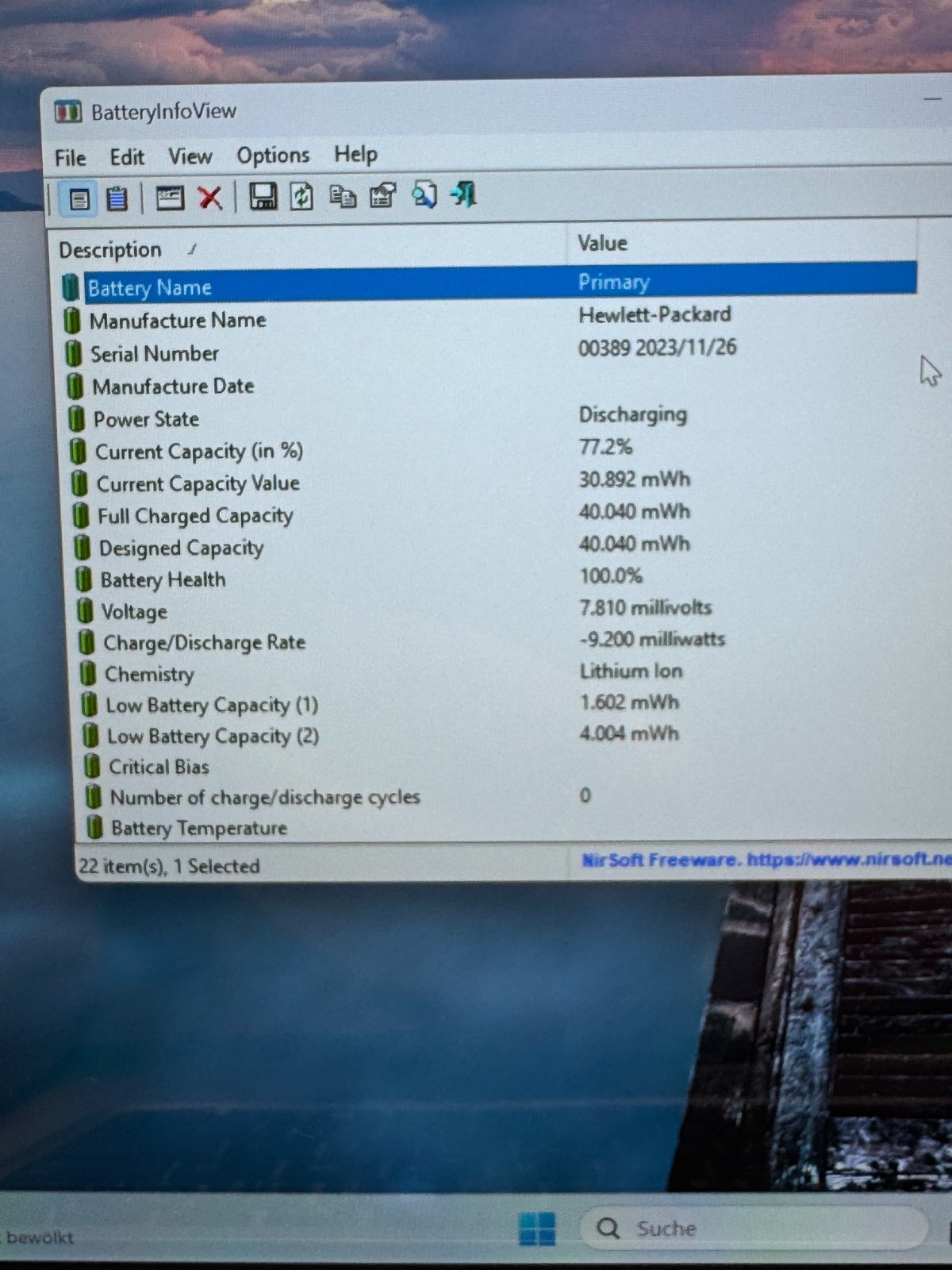Screen dimensions: 952x1270
Task: Open the File menu
Action: pos(71,158)
